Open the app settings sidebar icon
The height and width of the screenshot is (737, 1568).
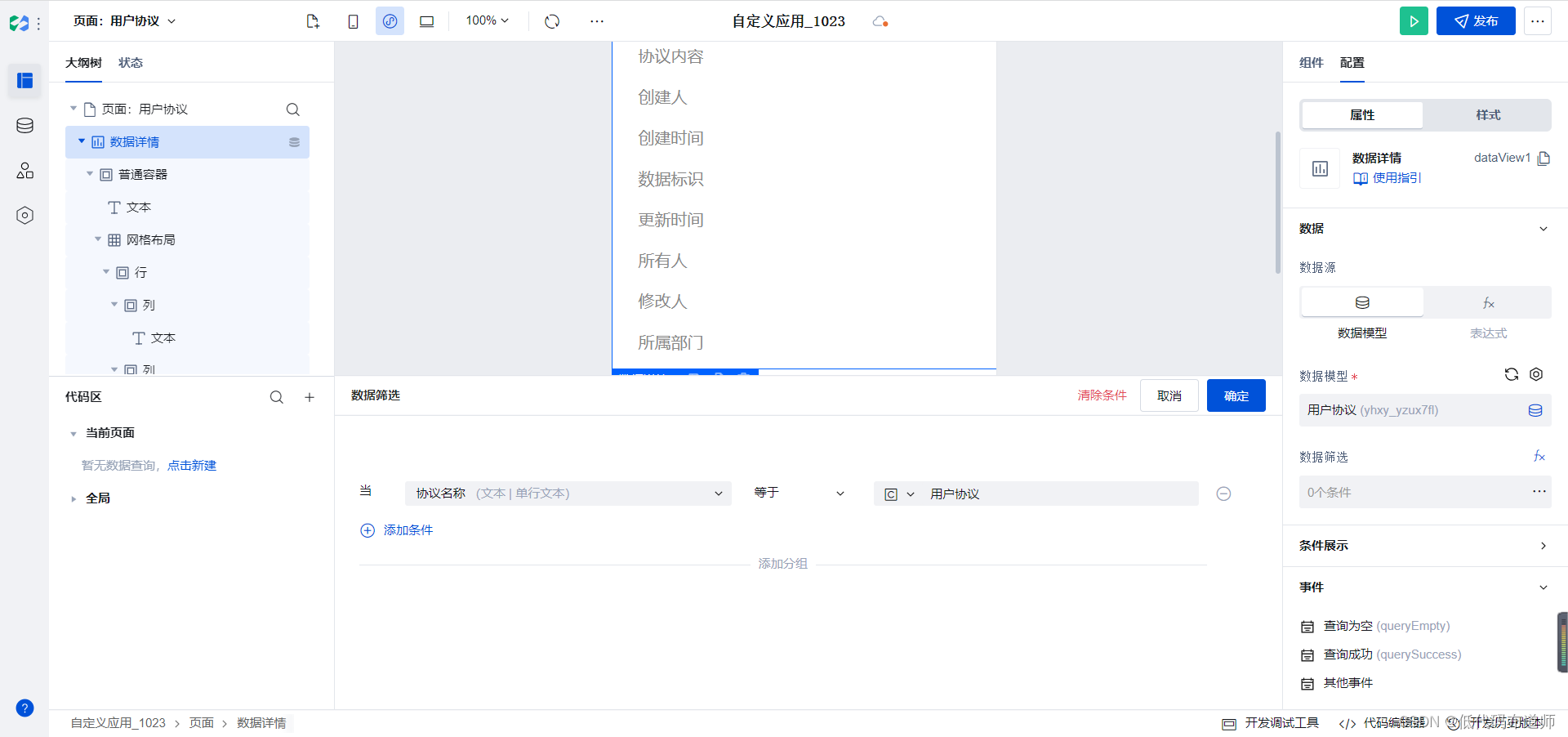pos(24,215)
